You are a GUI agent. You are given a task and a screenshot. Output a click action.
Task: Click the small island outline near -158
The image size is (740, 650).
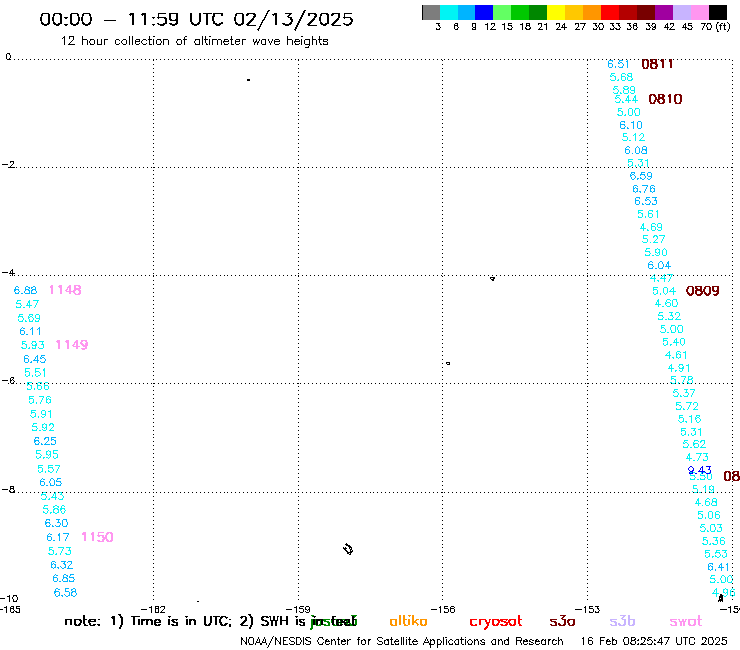(348, 549)
